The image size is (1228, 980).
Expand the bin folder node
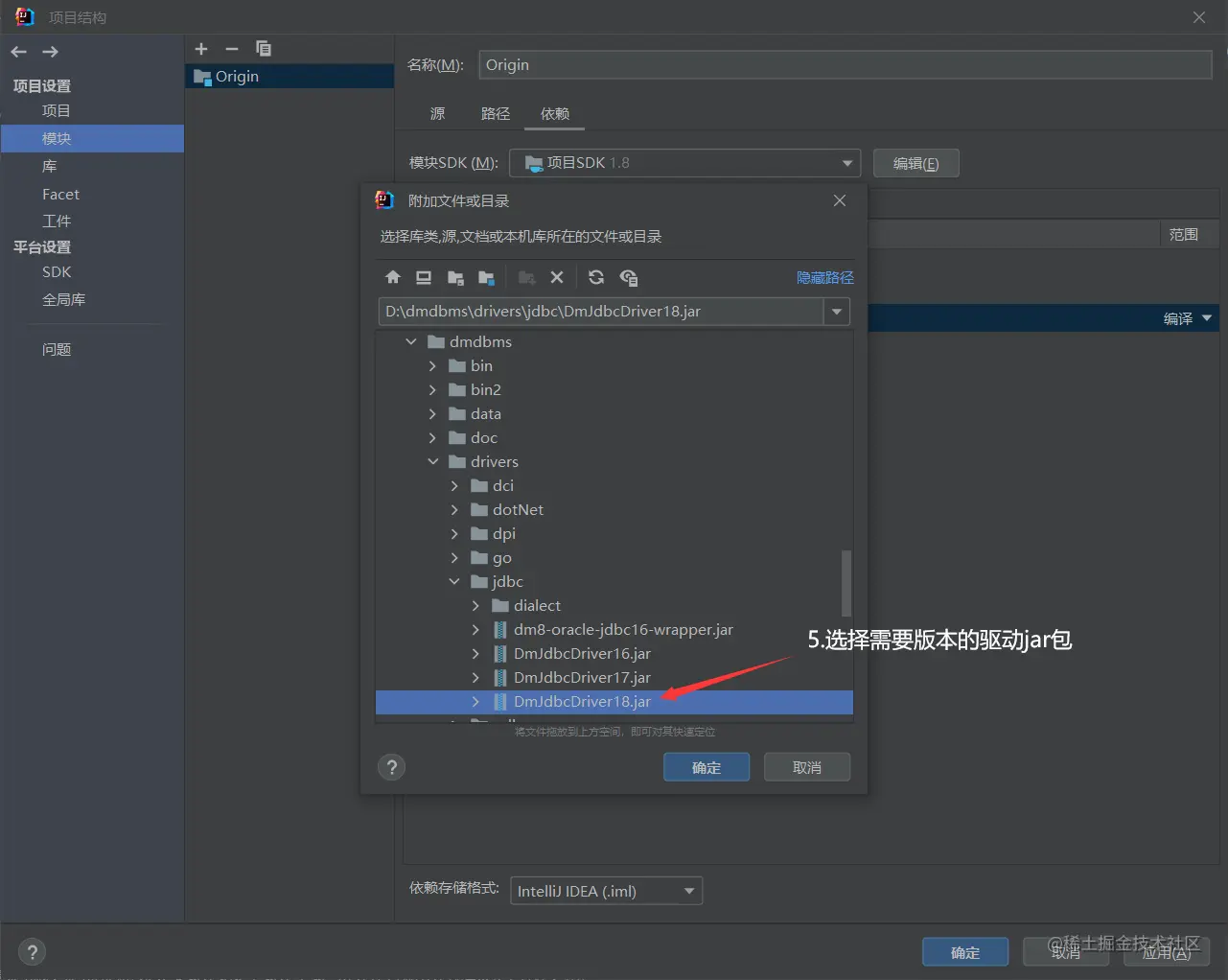432,366
